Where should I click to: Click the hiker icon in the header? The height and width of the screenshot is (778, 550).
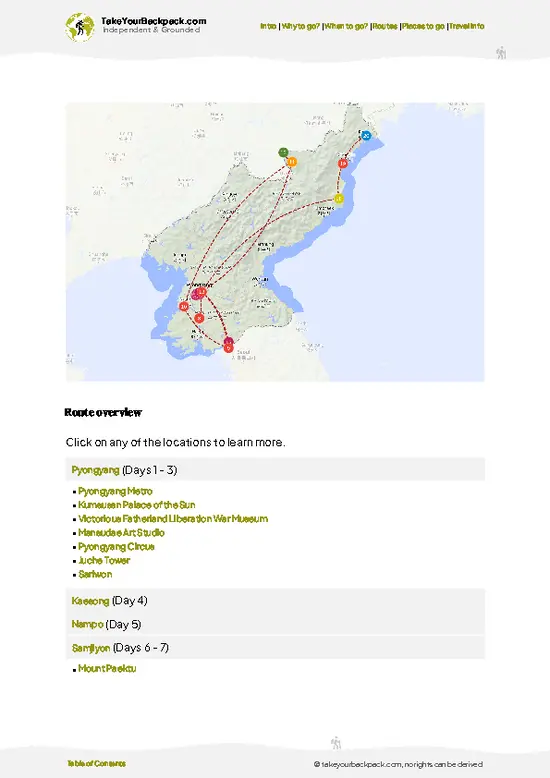501,53
